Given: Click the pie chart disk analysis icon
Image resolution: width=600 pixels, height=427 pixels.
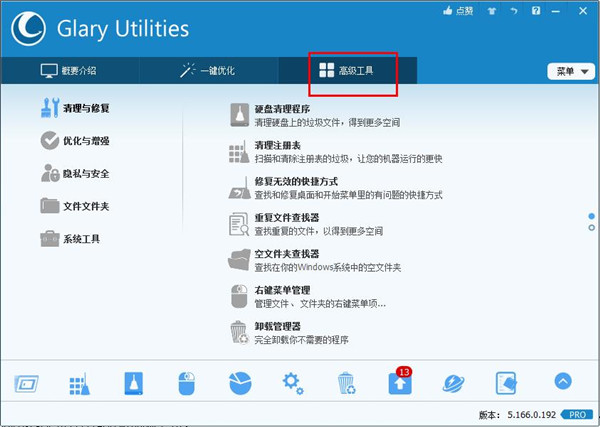Looking at the screenshot, I should (x=240, y=383).
